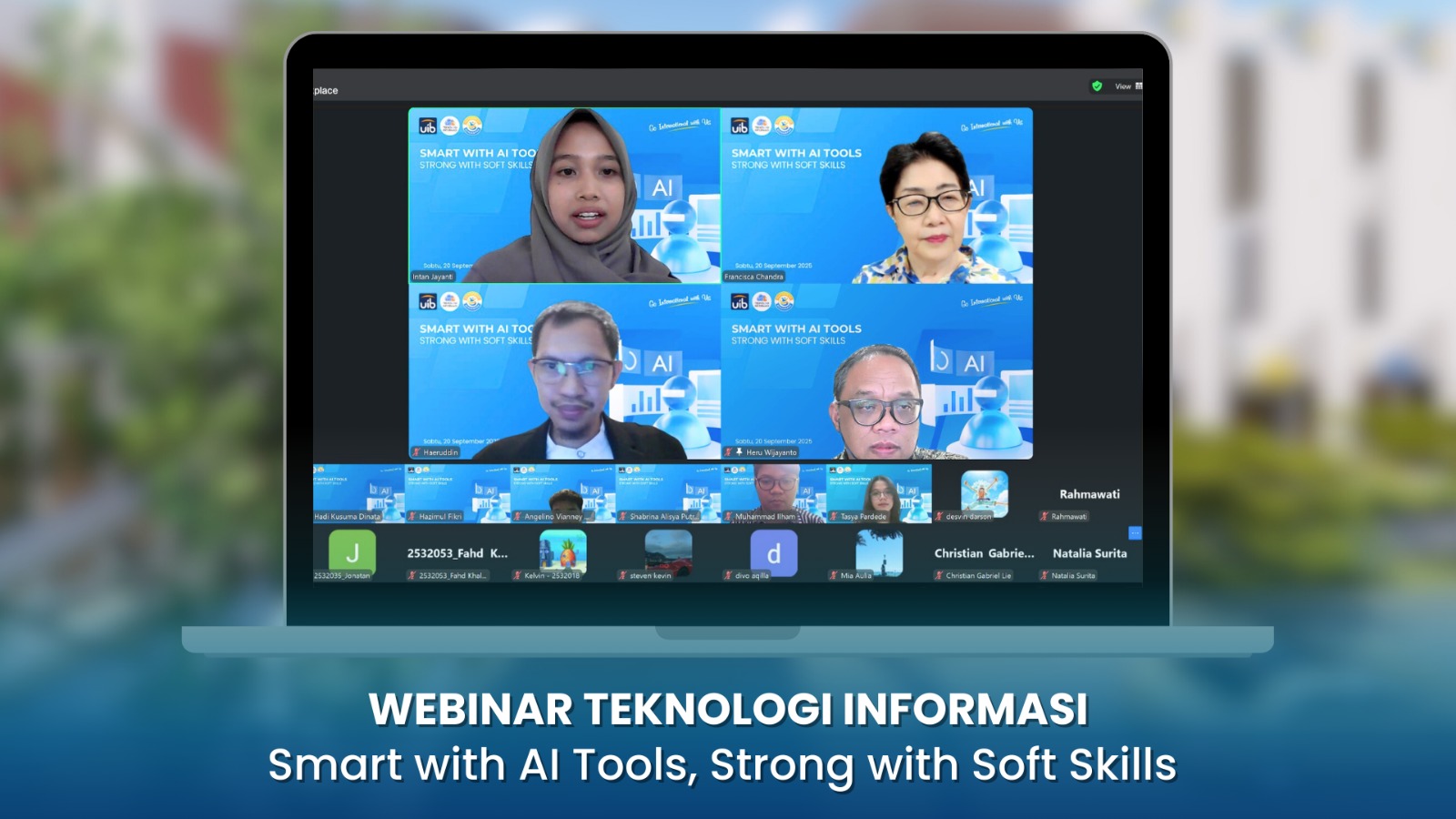
Task: Click the blue more-options ellipsis button
Action: (x=1135, y=533)
